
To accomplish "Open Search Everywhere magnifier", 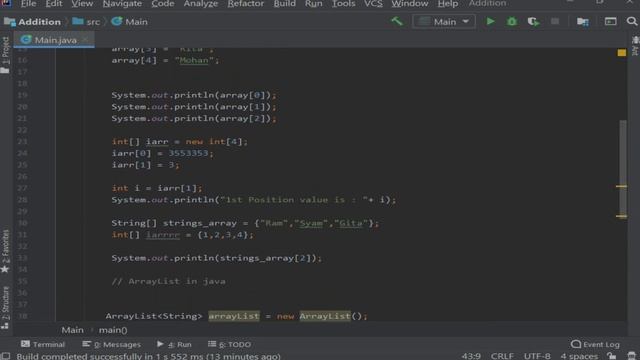I will pyautogui.click(x=632, y=21).
